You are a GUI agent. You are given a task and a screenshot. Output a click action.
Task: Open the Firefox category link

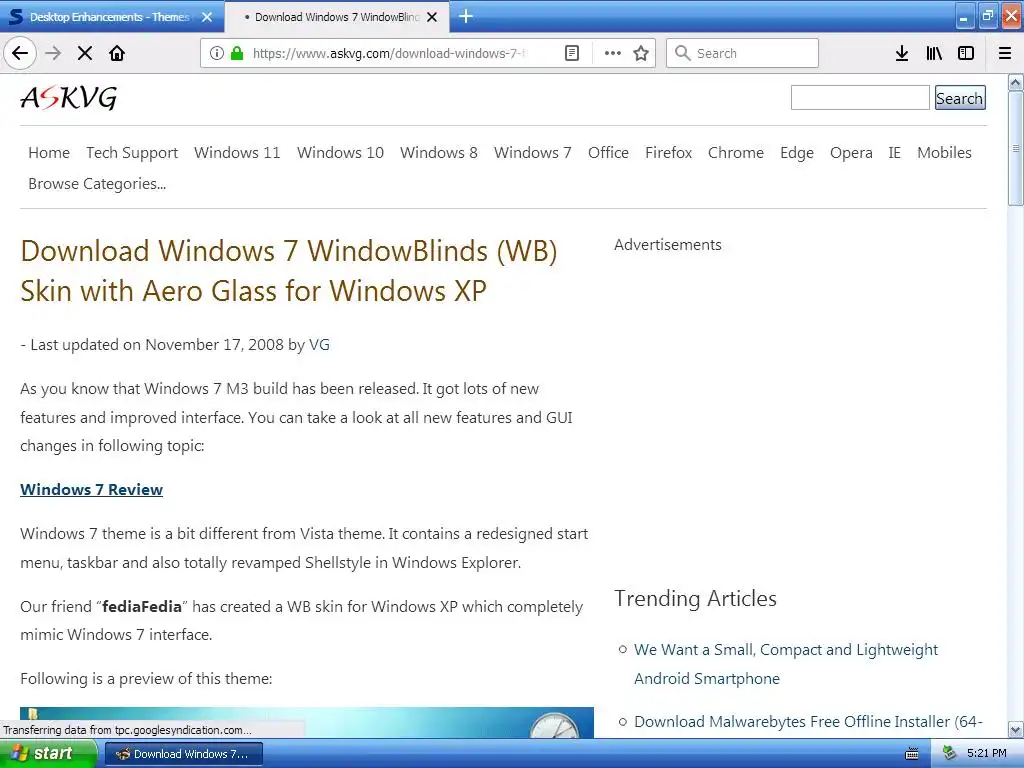(669, 152)
